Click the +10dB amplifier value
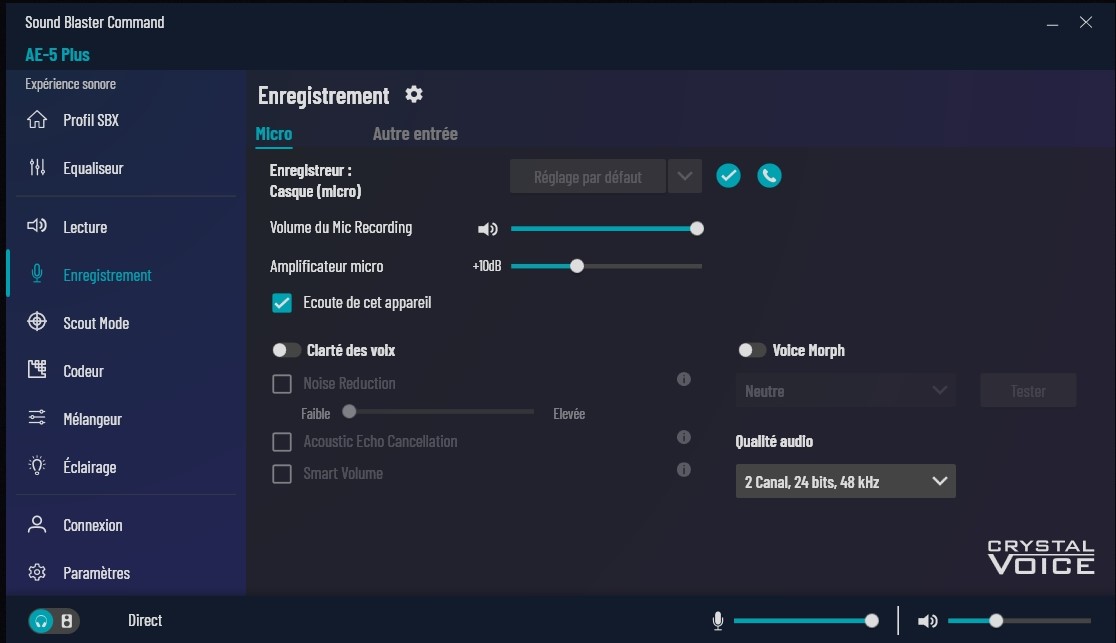Image resolution: width=1116 pixels, height=643 pixels. click(x=487, y=266)
